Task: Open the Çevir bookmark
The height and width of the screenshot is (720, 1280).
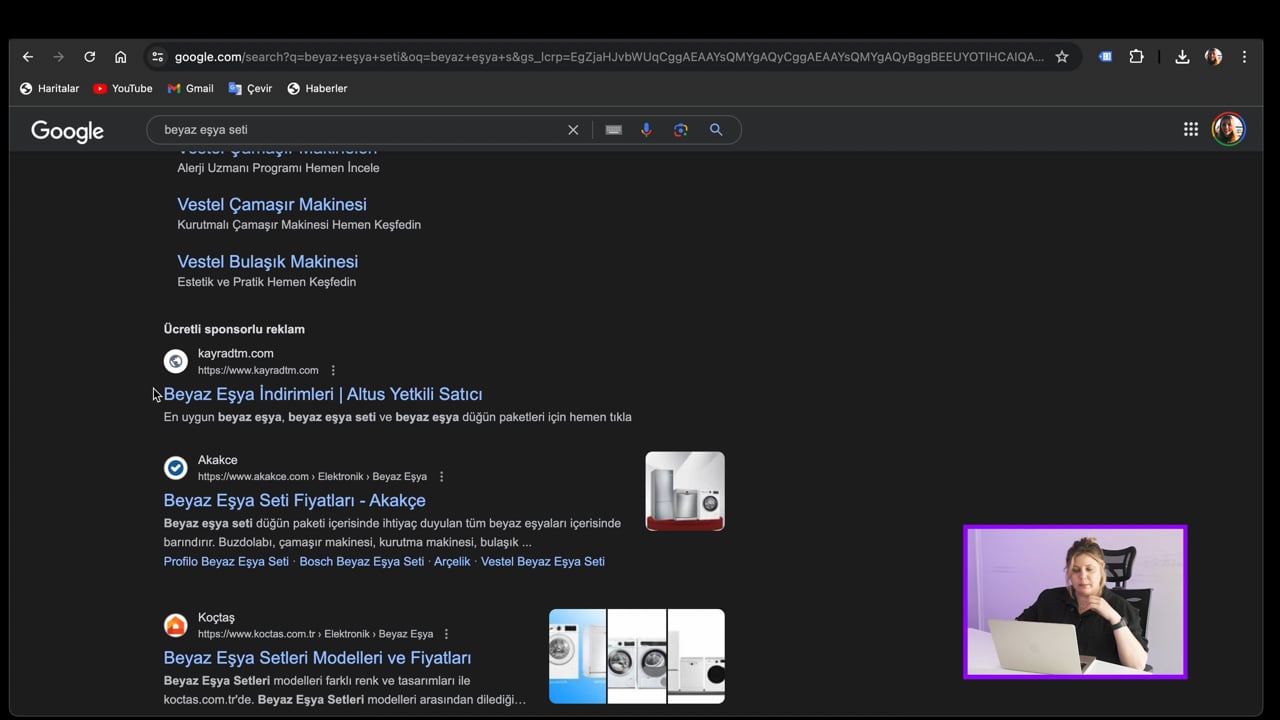Action: pyautogui.click(x=250, y=88)
